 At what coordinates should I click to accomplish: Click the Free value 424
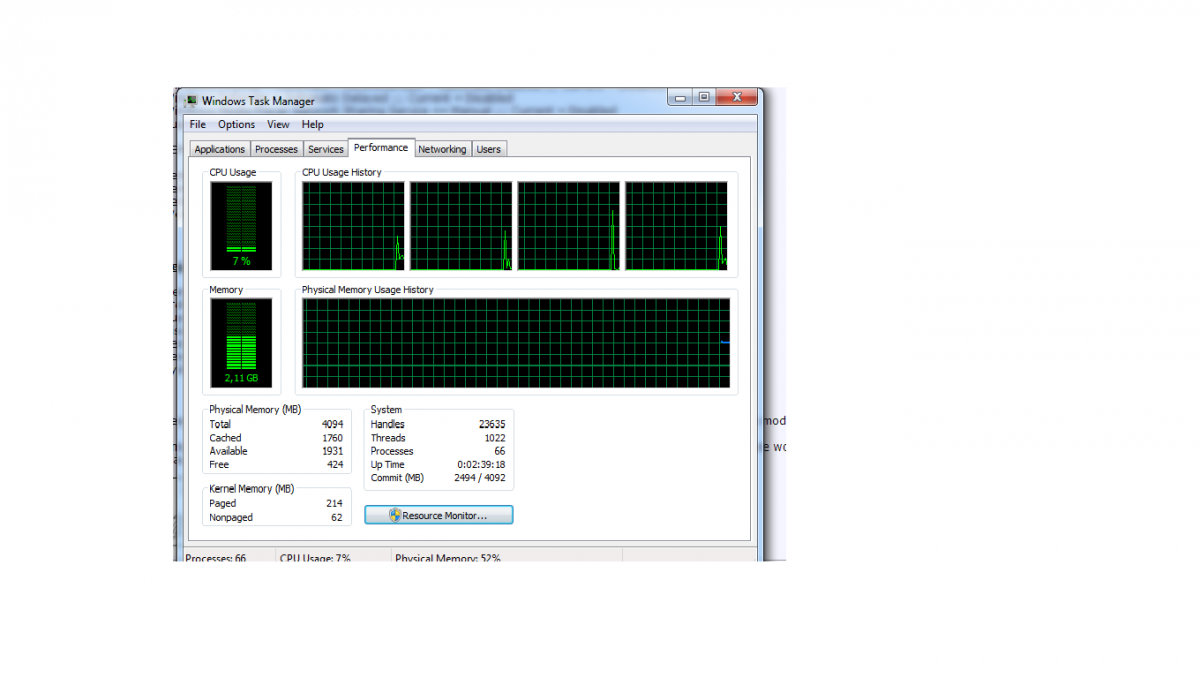[x=335, y=464]
